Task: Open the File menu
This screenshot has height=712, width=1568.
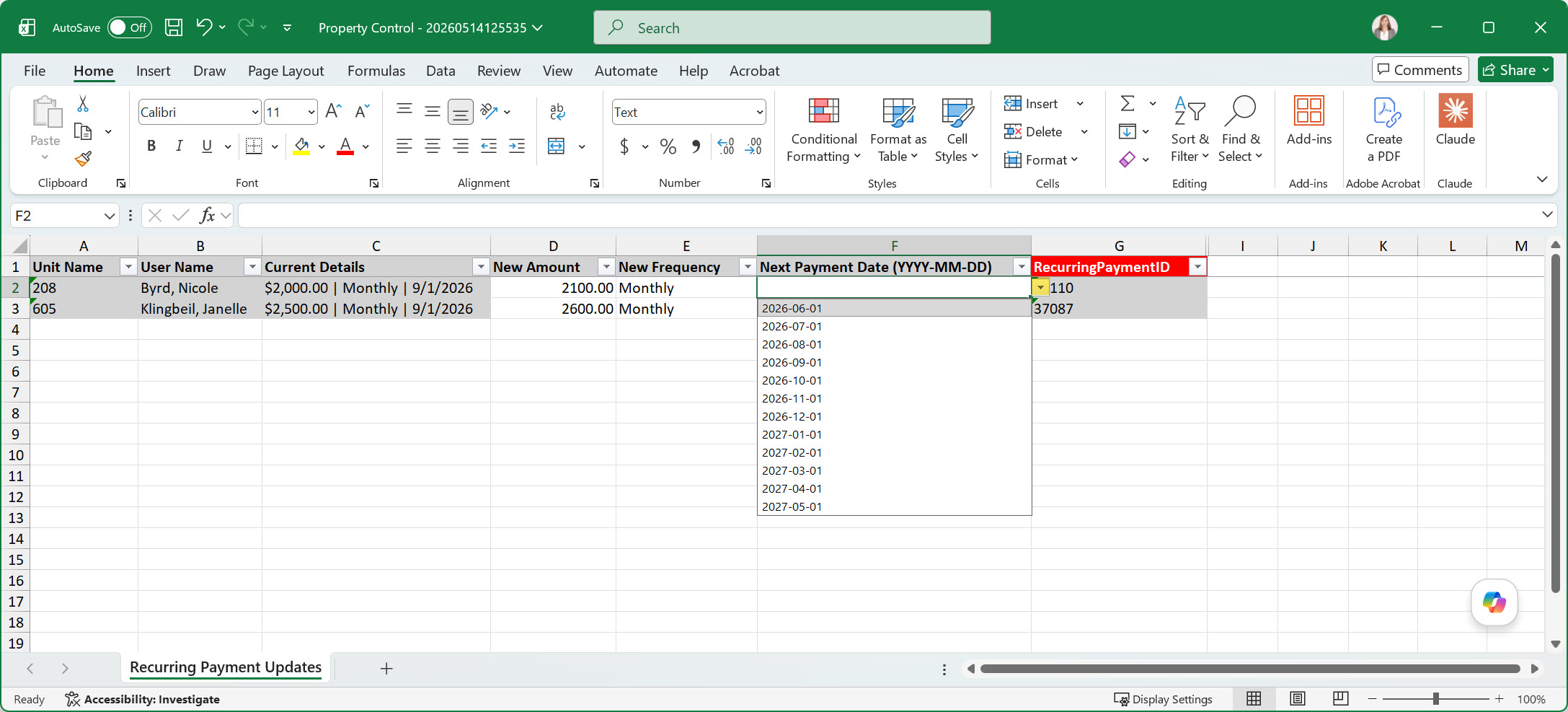Action: coord(35,71)
